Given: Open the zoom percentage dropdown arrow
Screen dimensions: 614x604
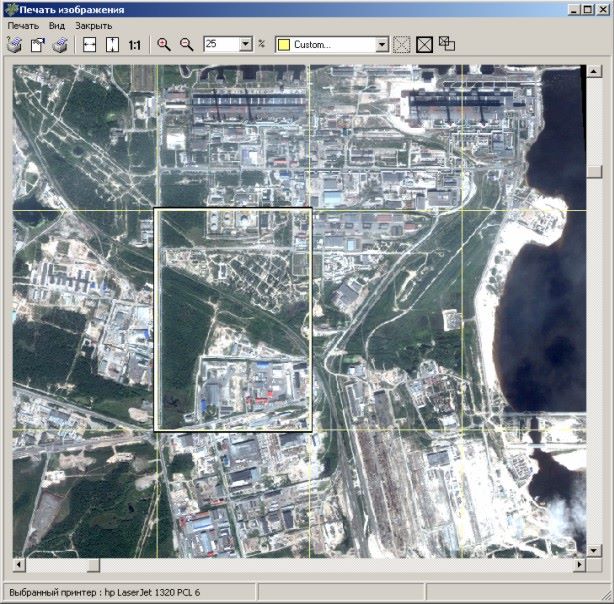Looking at the screenshot, I should [x=246, y=44].
